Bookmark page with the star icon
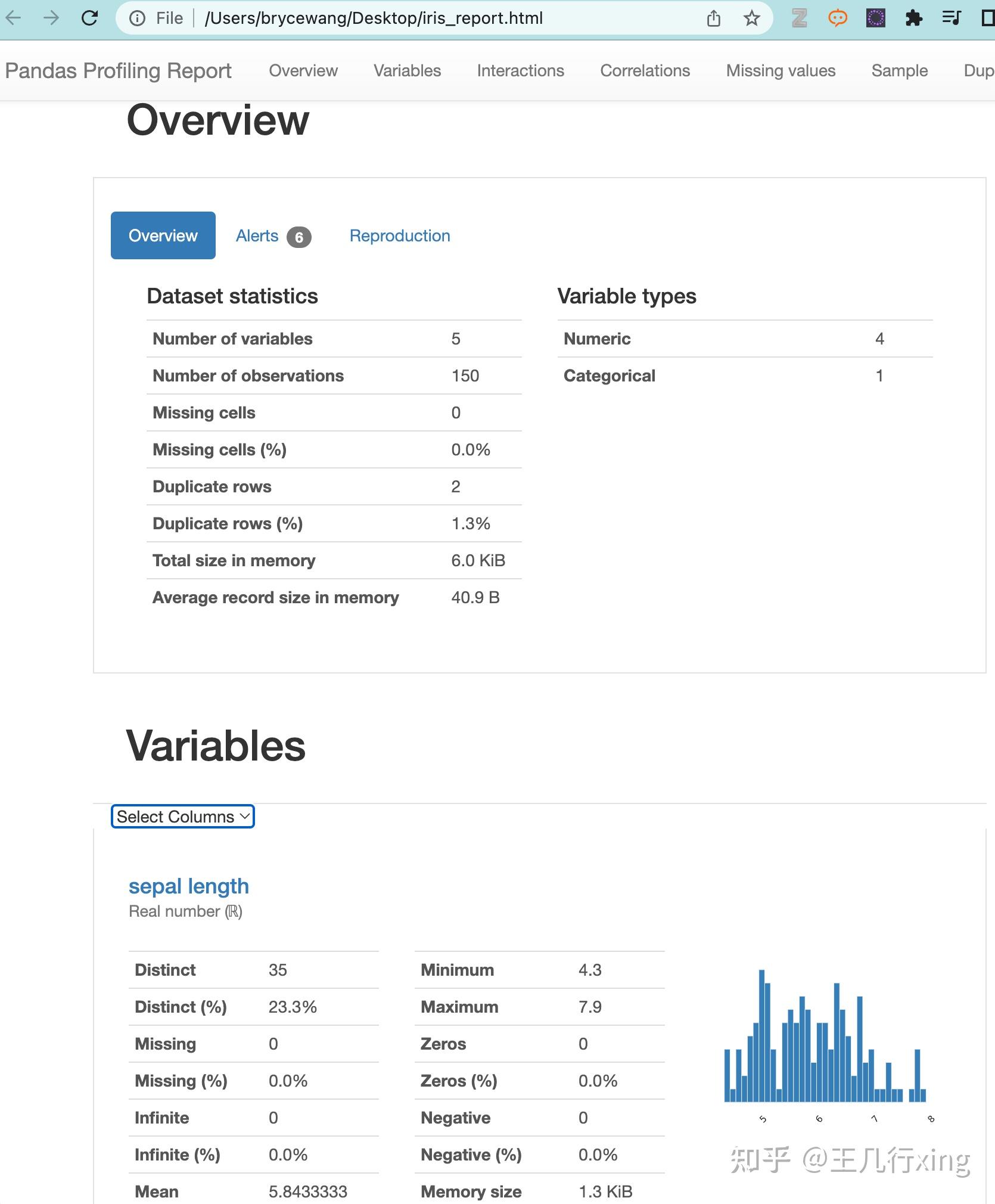 pos(751,18)
